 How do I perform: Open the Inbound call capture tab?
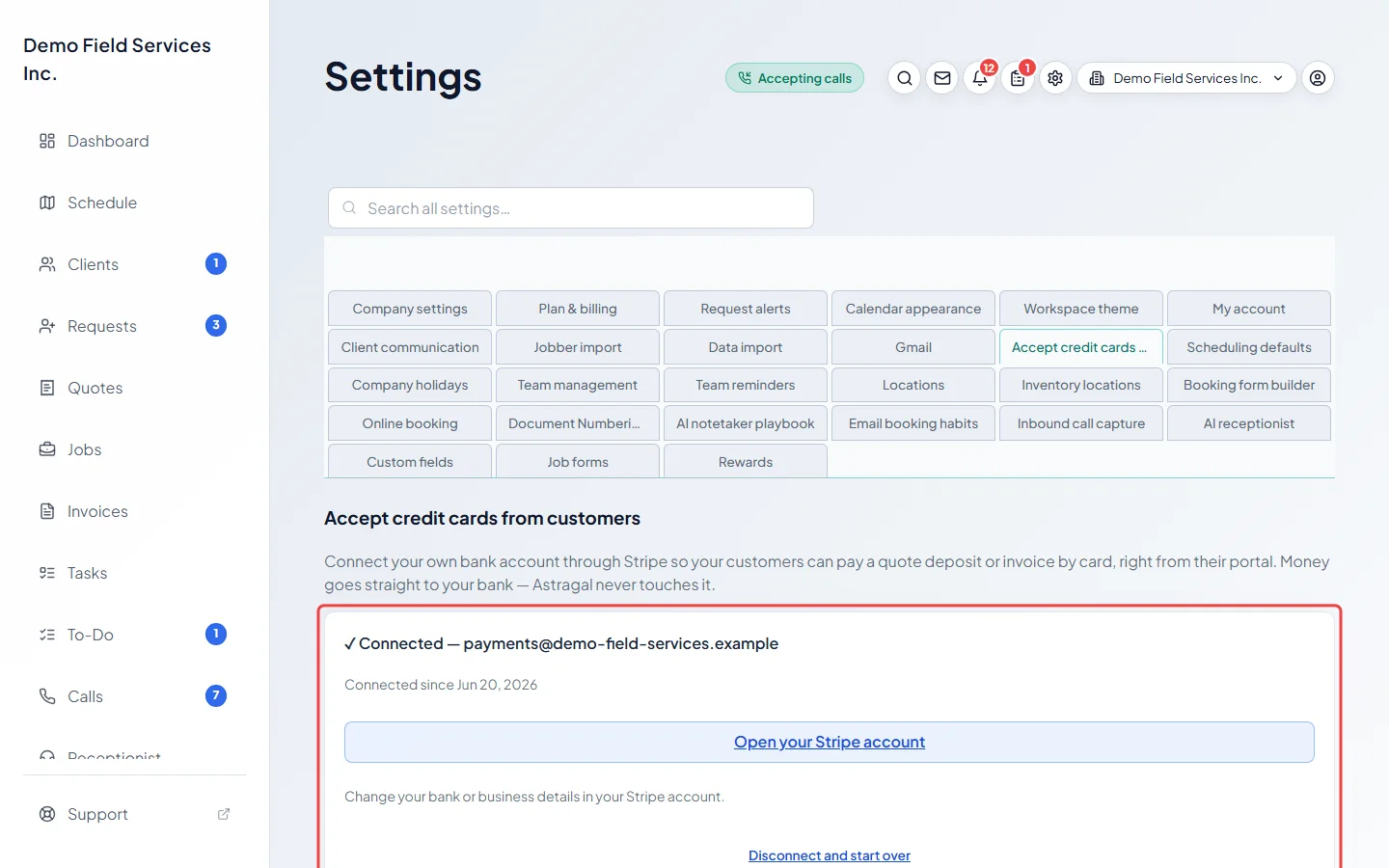point(1081,423)
